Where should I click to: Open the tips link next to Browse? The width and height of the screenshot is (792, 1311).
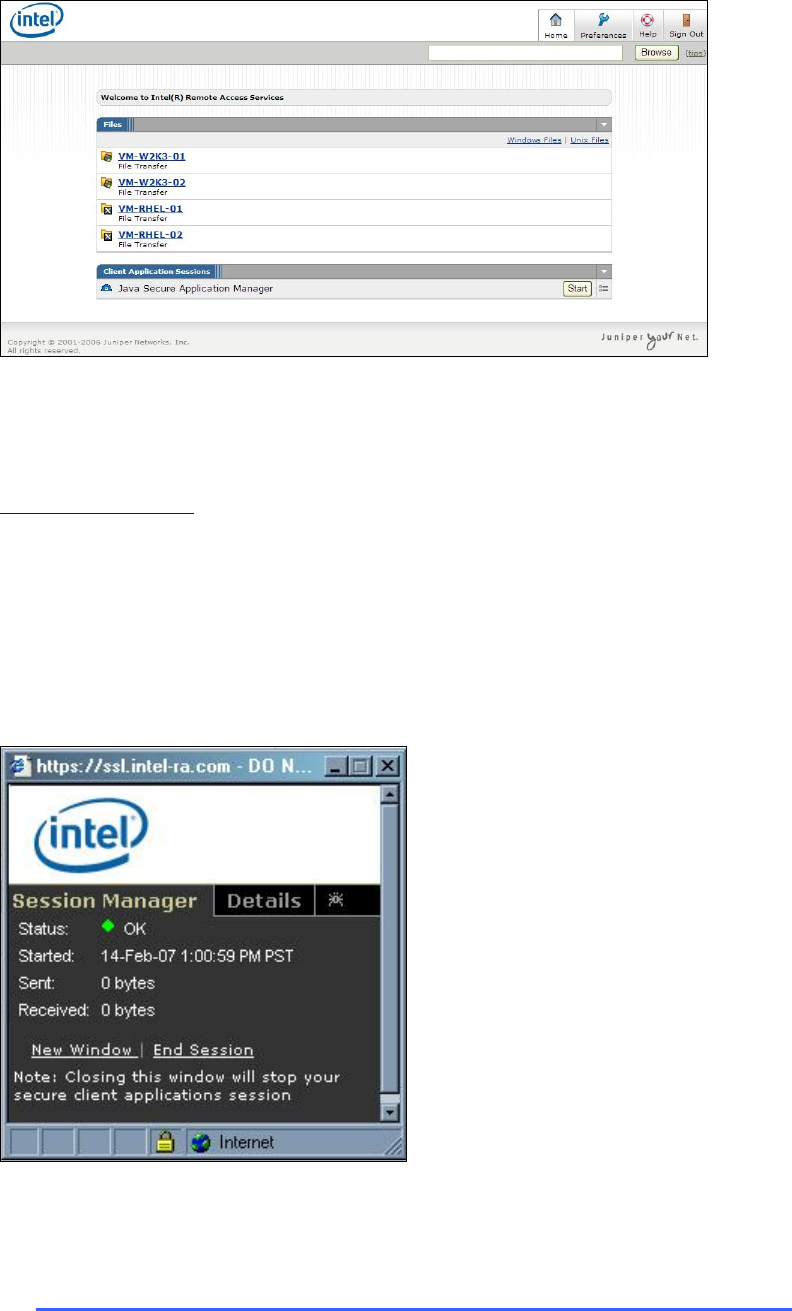(x=694, y=53)
